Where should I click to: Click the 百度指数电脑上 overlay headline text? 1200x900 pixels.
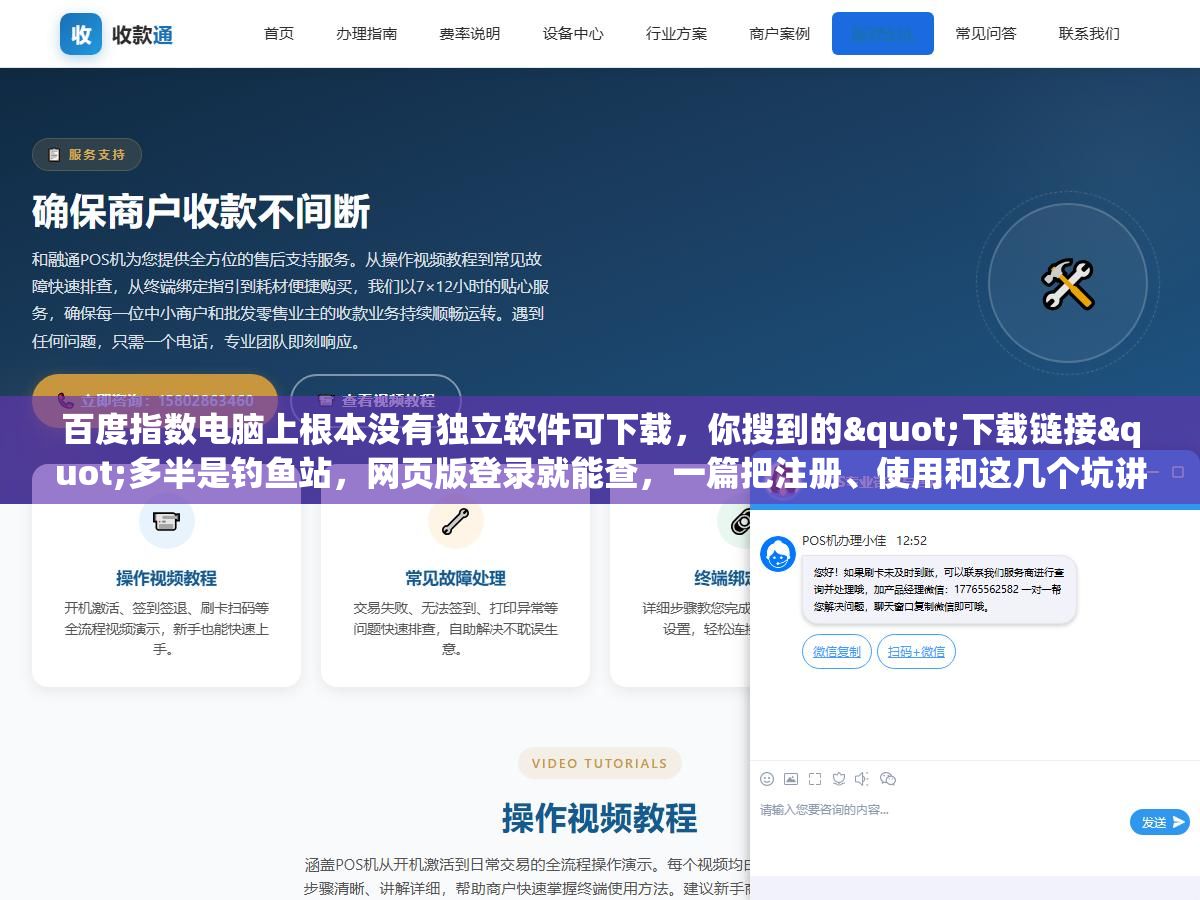pos(600,453)
